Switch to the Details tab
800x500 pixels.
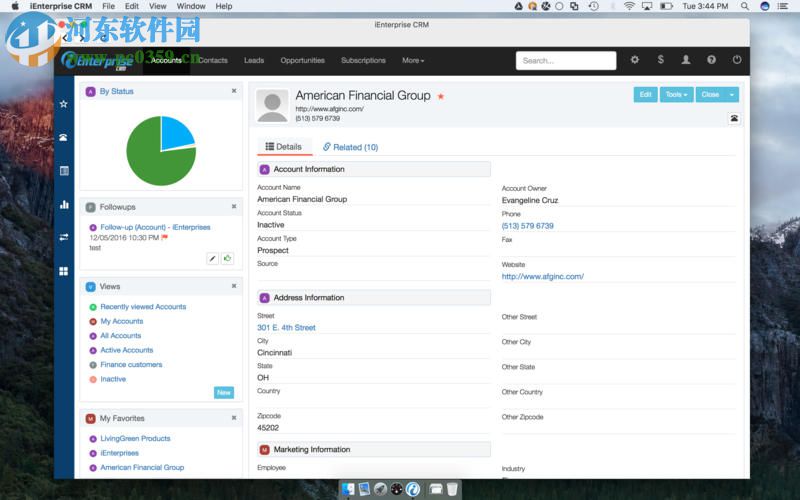point(284,147)
